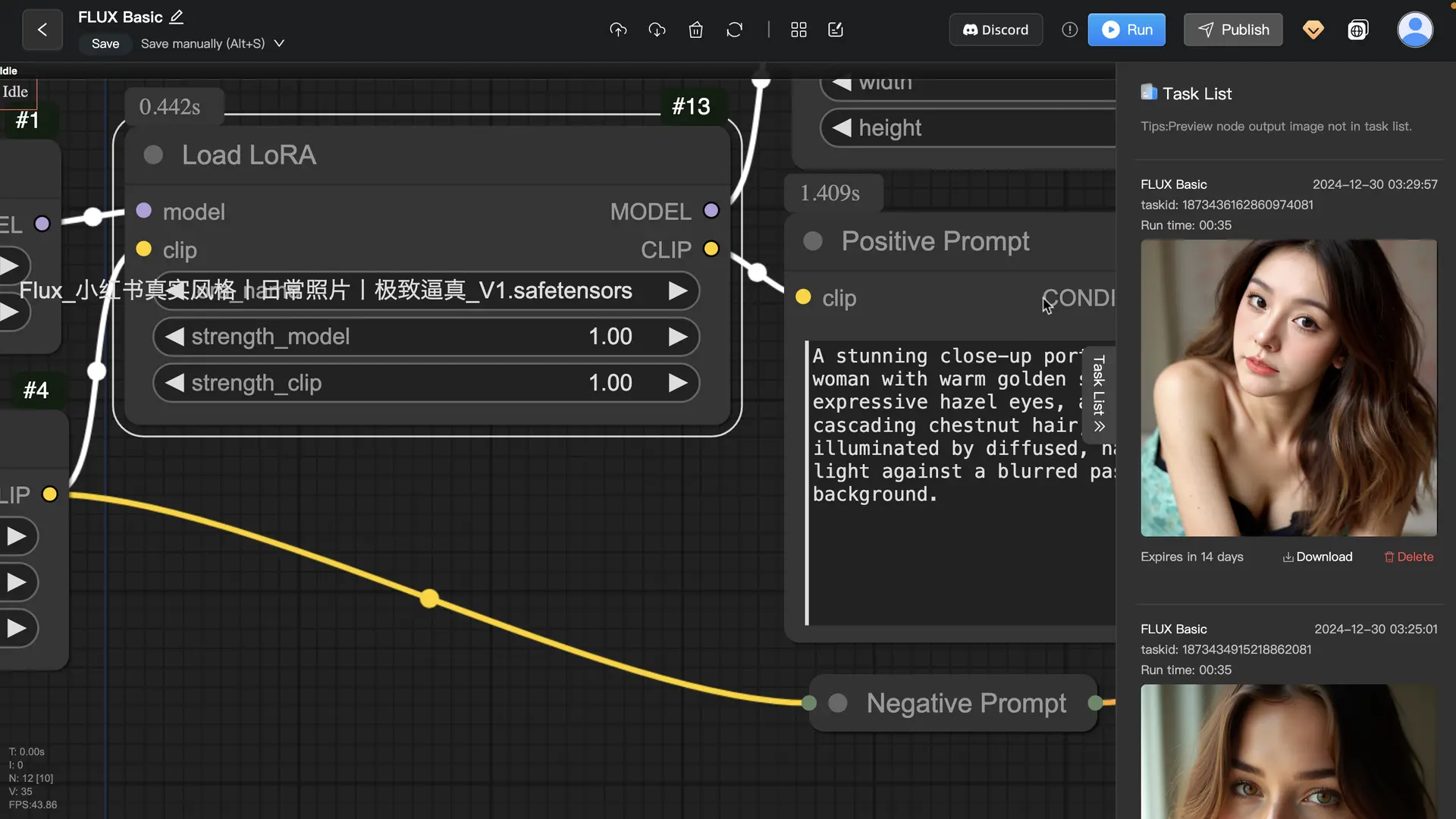This screenshot has width=1456, height=819.
Task: Delete the first task result
Action: pos(1409,557)
